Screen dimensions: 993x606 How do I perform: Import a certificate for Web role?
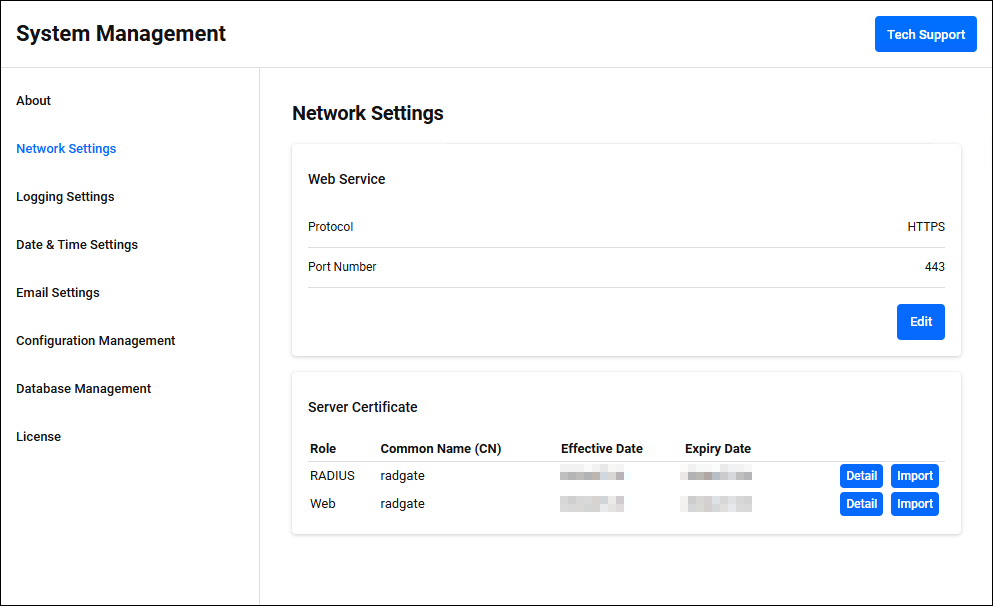[914, 504]
